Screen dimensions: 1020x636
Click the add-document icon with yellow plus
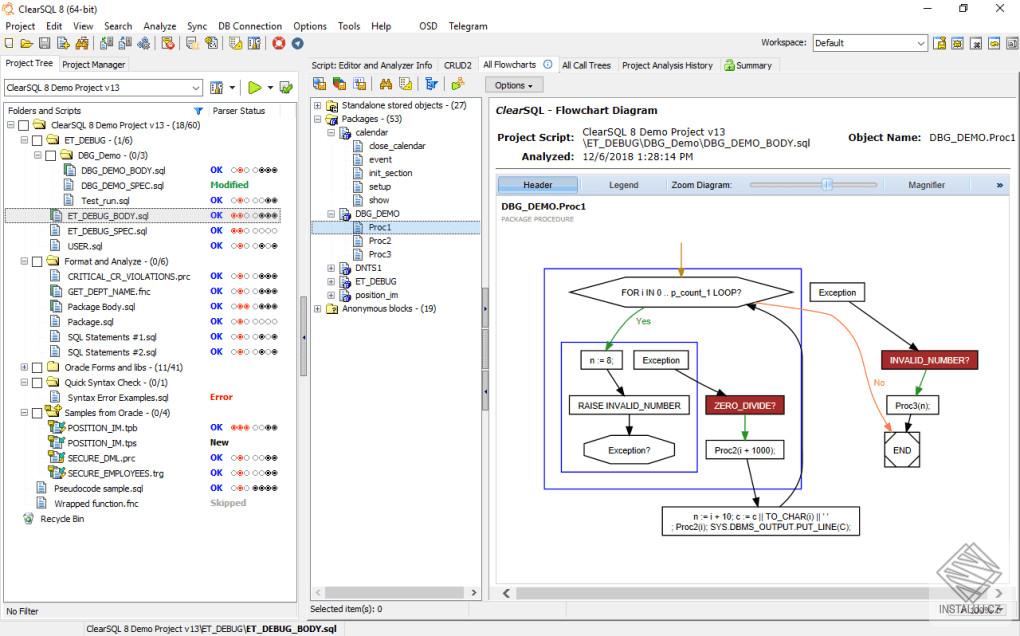click(63, 44)
